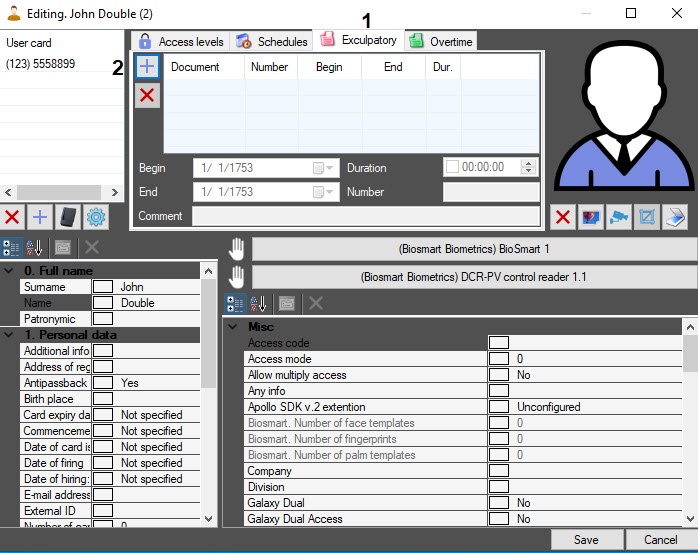Read card from reader icon
Screen dimensions: 698x553
[68, 217]
